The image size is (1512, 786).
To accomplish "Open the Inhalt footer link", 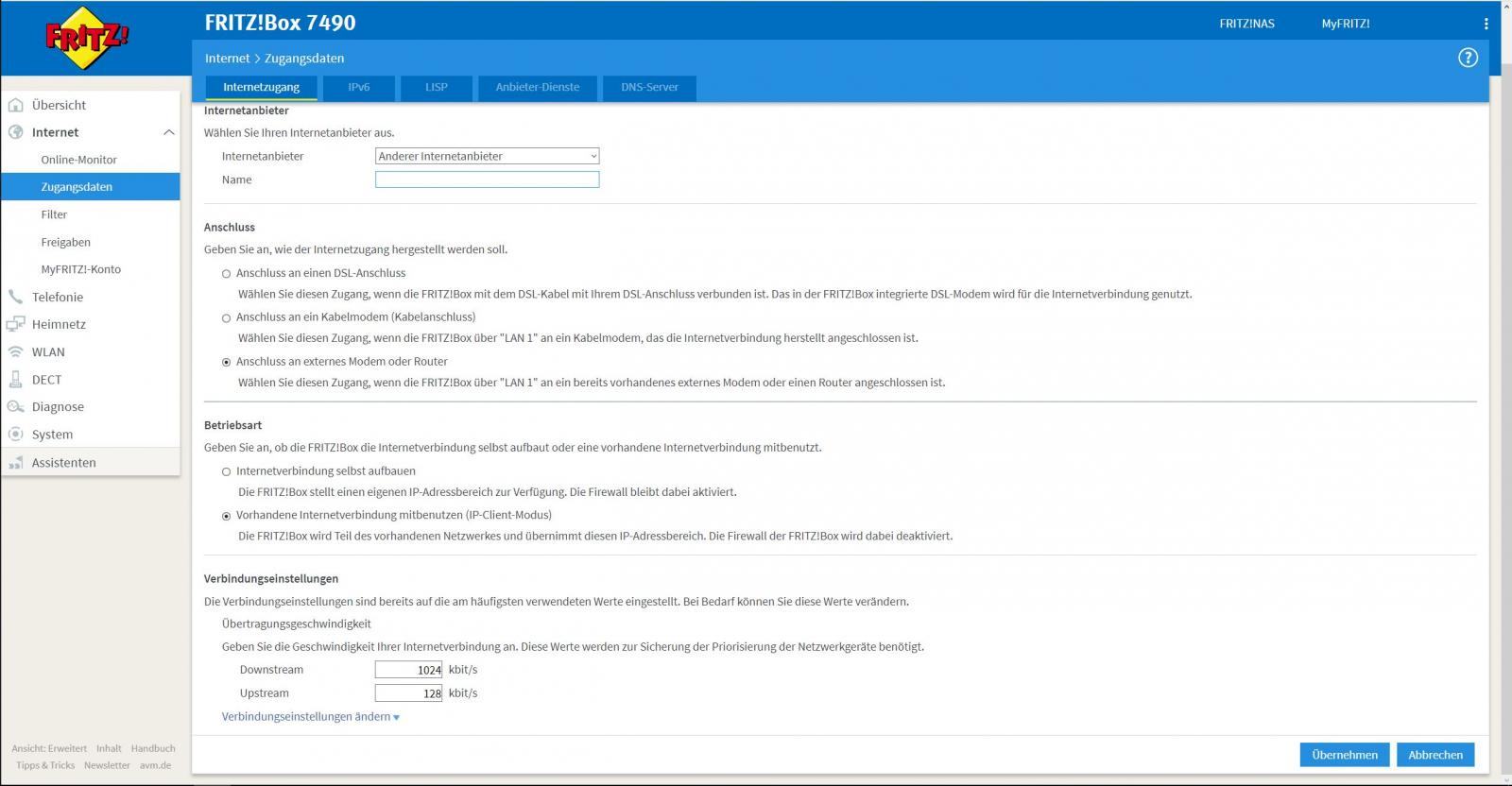I will tap(109, 748).
